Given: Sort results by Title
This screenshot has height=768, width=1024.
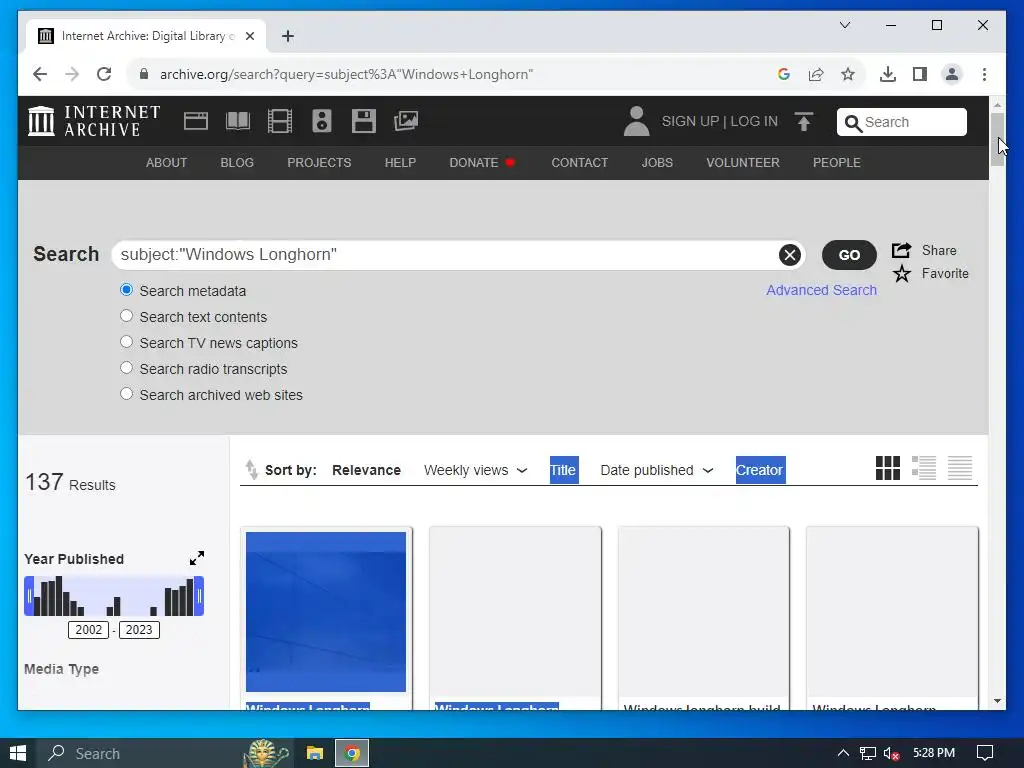Looking at the screenshot, I should pyautogui.click(x=563, y=470).
